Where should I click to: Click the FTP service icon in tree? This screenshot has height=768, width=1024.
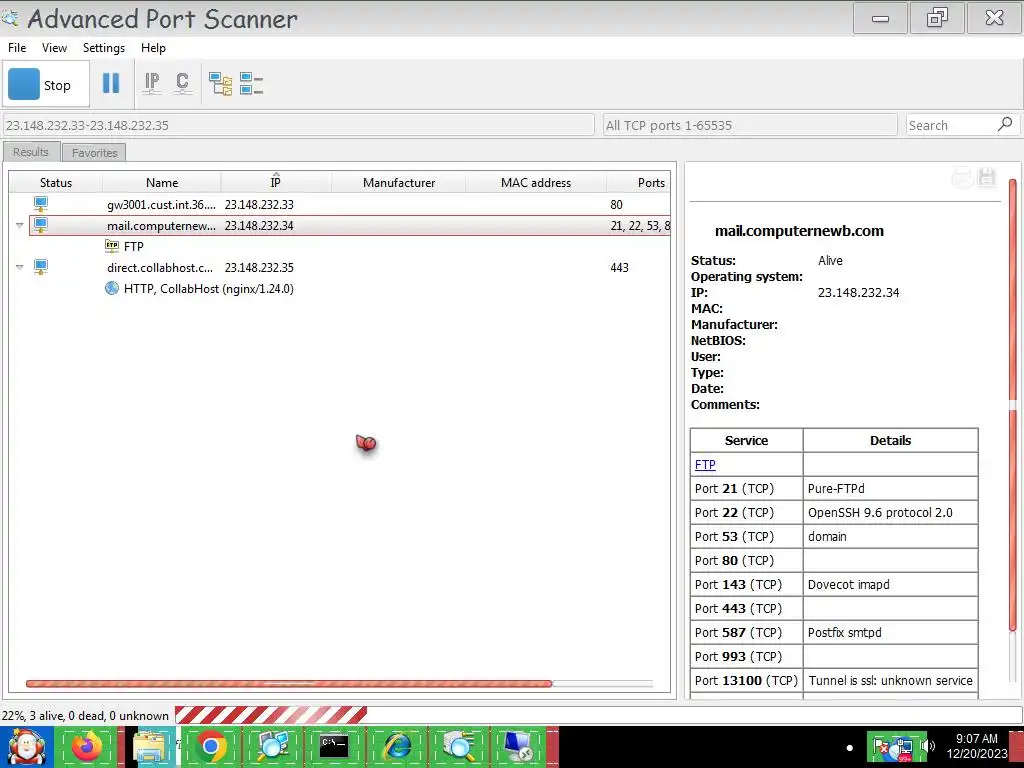point(112,246)
